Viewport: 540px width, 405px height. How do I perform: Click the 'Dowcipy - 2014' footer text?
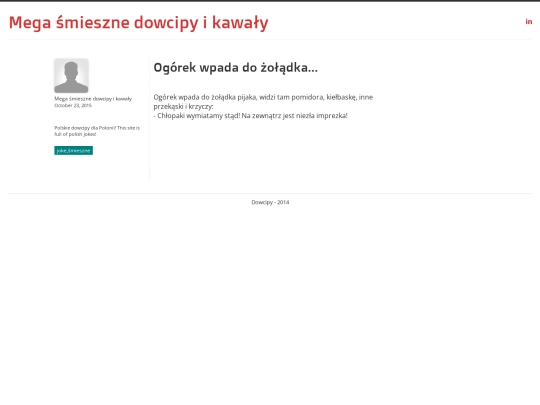pos(270,202)
